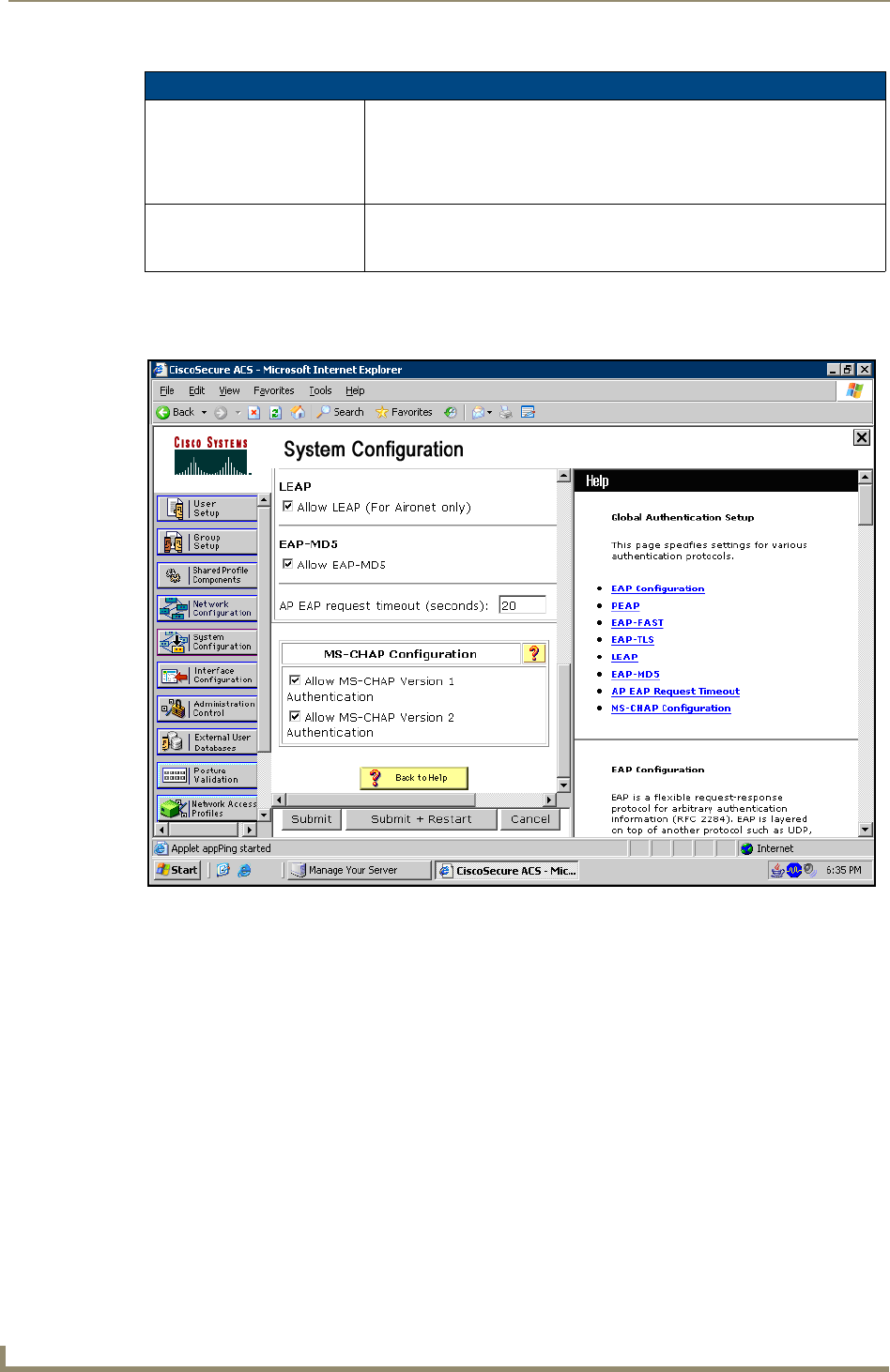Click the Cancel button
The width and height of the screenshot is (890, 1372).
530,819
